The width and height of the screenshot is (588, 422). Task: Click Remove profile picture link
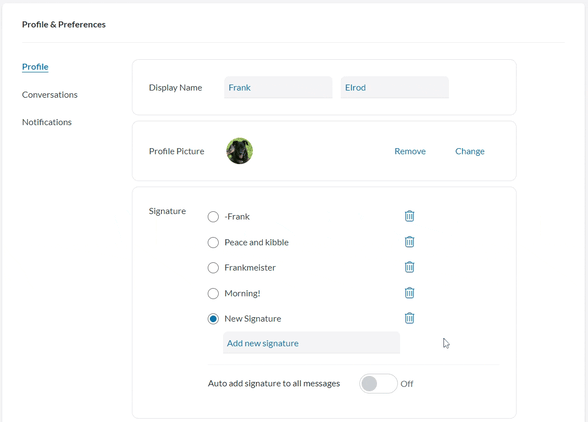tap(410, 151)
